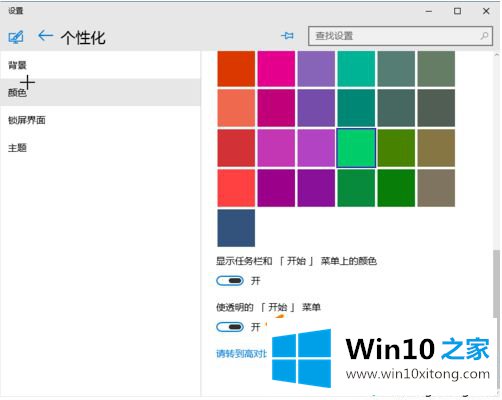Click the scrollbar up arrow at top right
This screenshot has width=502, height=400.
coord(497,55)
